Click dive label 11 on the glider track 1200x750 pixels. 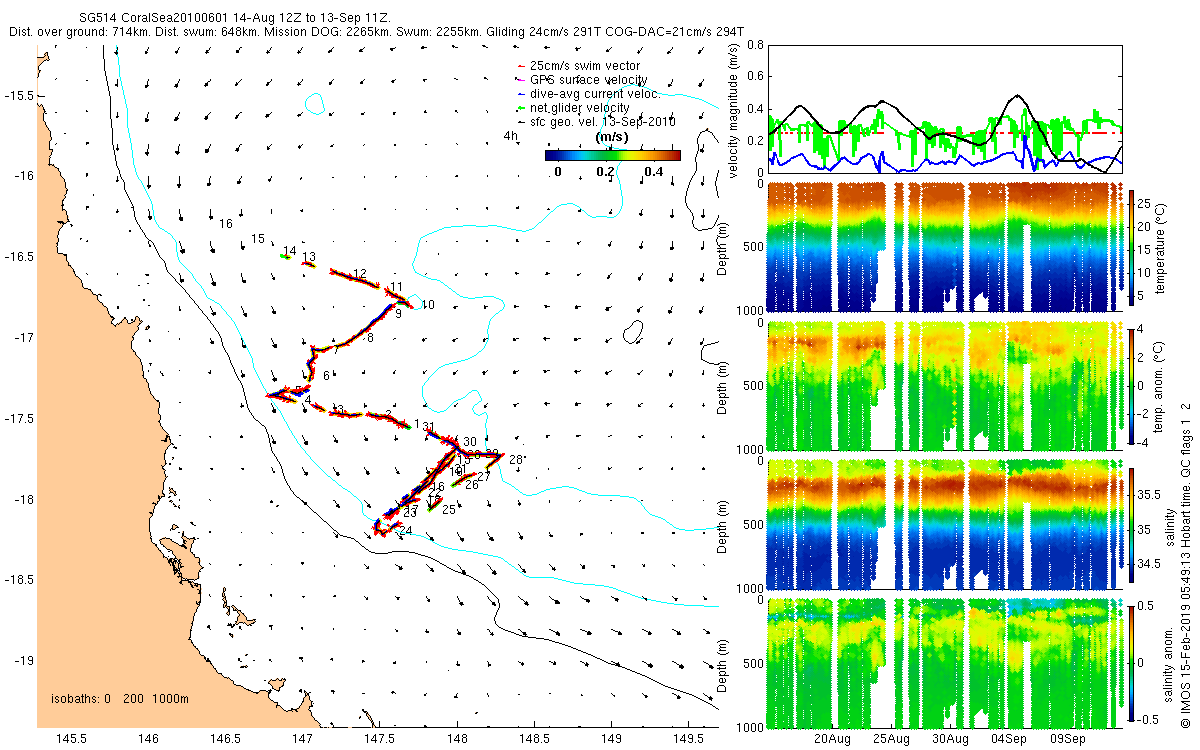396,287
